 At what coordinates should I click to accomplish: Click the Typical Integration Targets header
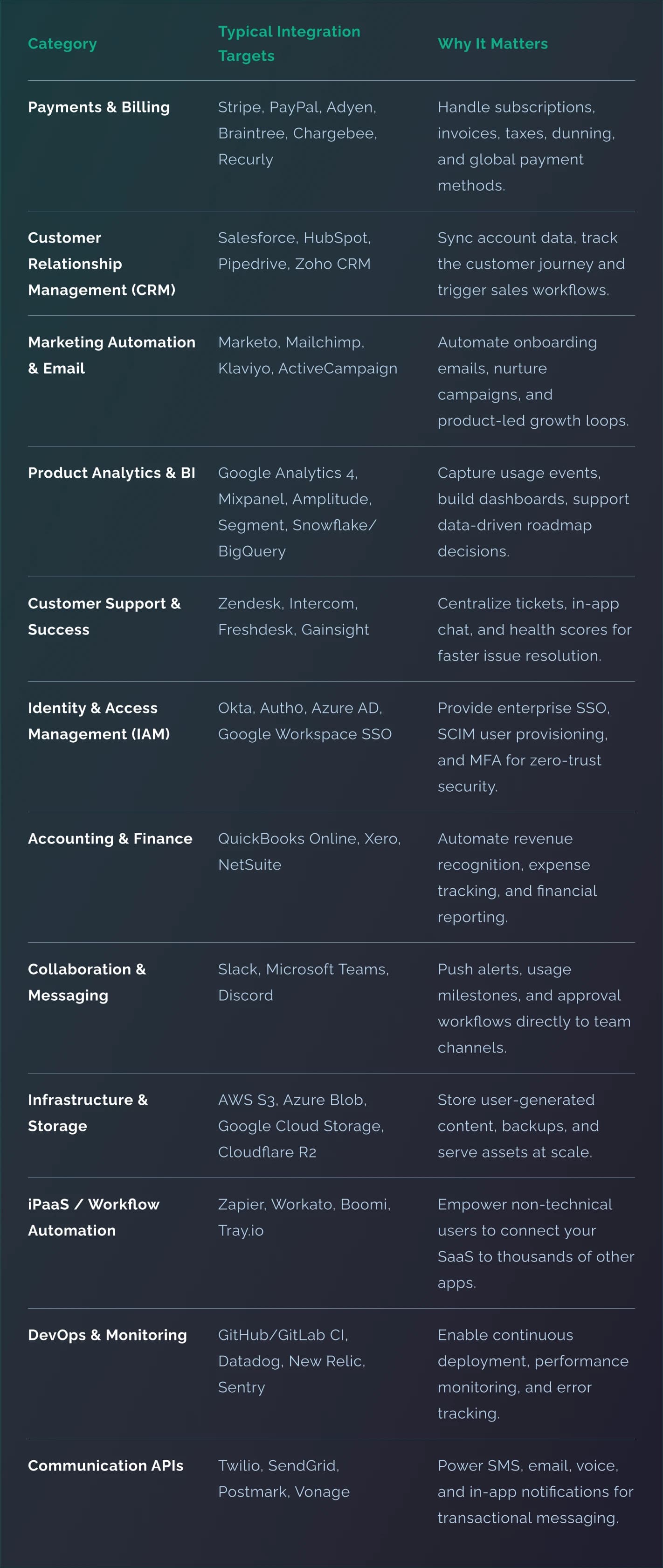[x=289, y=44]
